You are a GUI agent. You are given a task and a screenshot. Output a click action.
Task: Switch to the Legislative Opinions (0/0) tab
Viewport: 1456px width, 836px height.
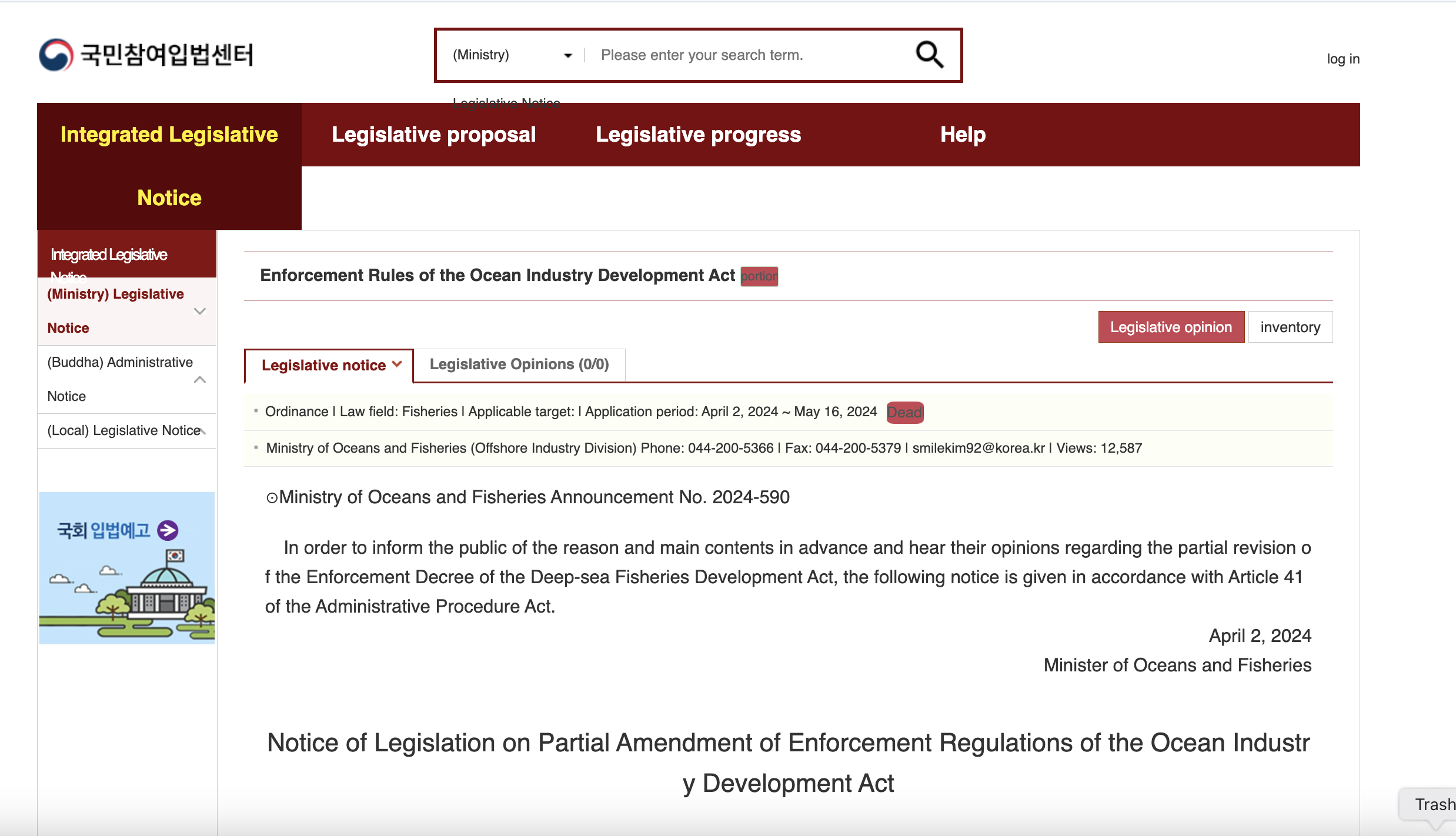pos(519,365)
